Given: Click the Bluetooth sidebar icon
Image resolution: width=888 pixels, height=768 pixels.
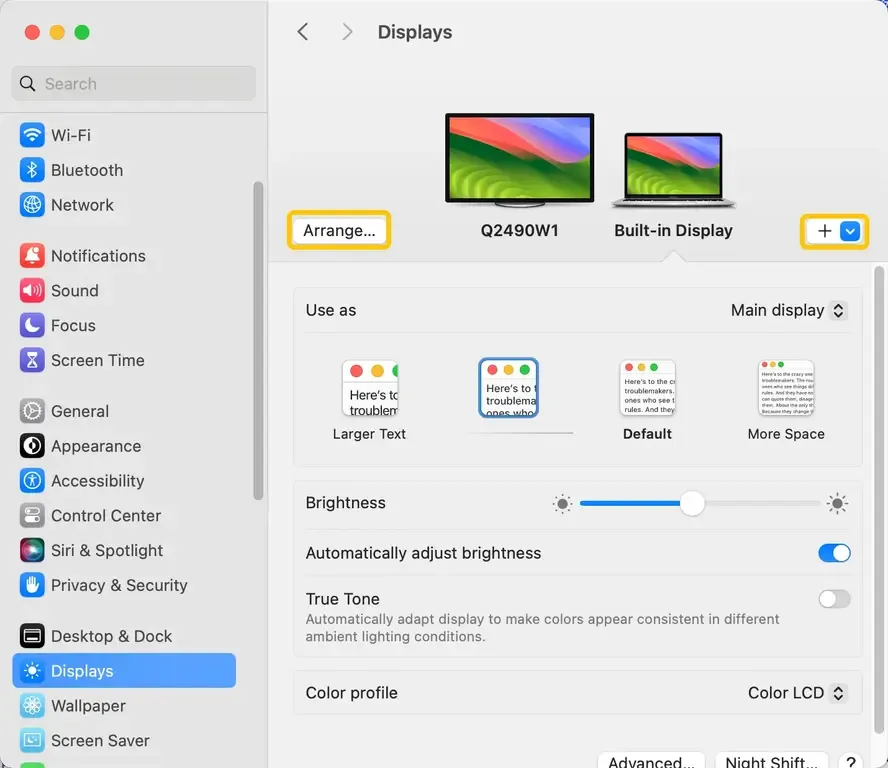Looking at the screenshot, I should coord(32,170).
